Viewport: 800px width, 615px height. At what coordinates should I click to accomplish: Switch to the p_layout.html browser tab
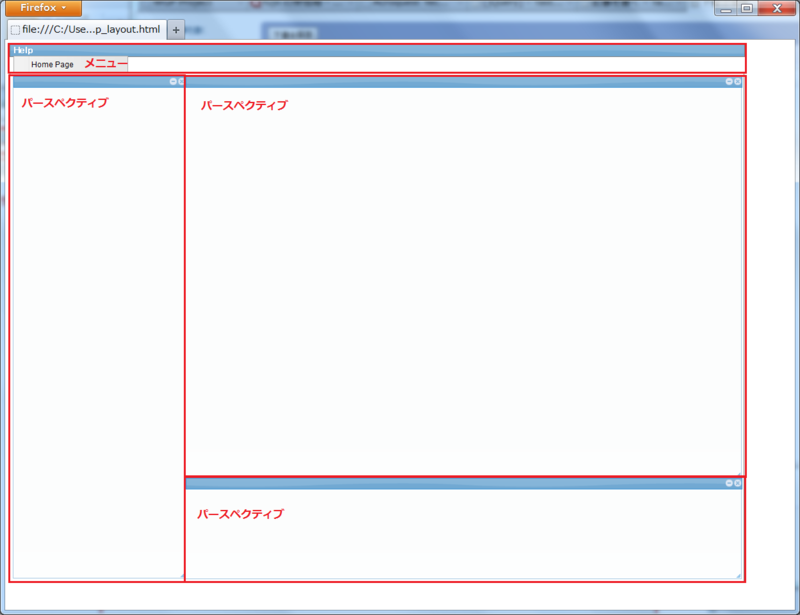click(85, 29)
